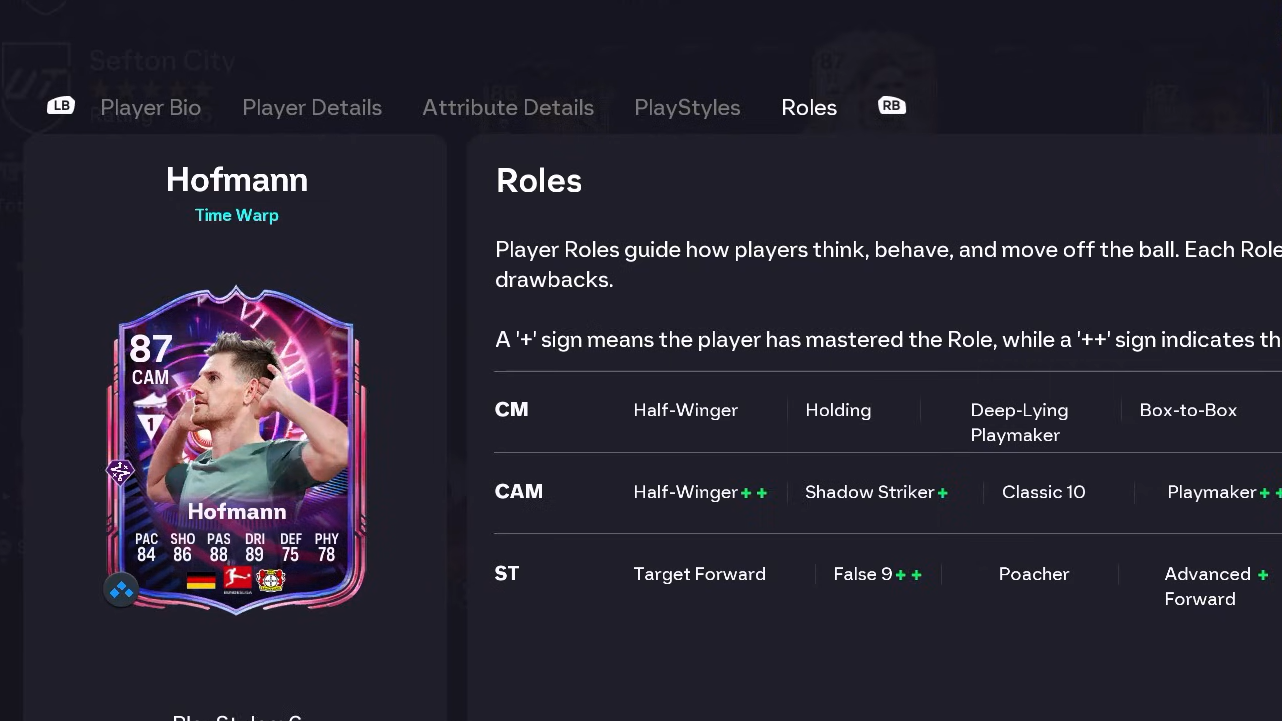Click the Bayer Leverkusen club badge
Viewport: 1282px width, 721px height.
pyautogui.click(x=271, y=580)
